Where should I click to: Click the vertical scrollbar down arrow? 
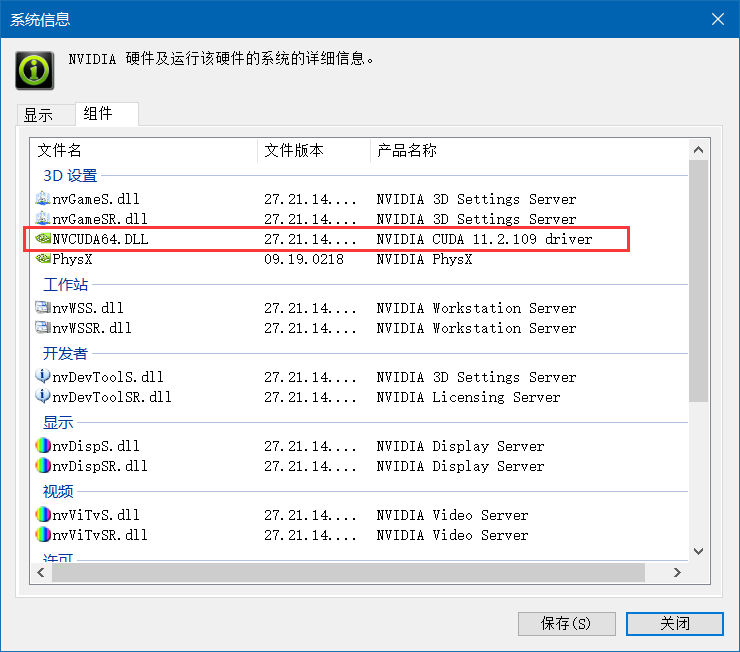pos(698,551)
